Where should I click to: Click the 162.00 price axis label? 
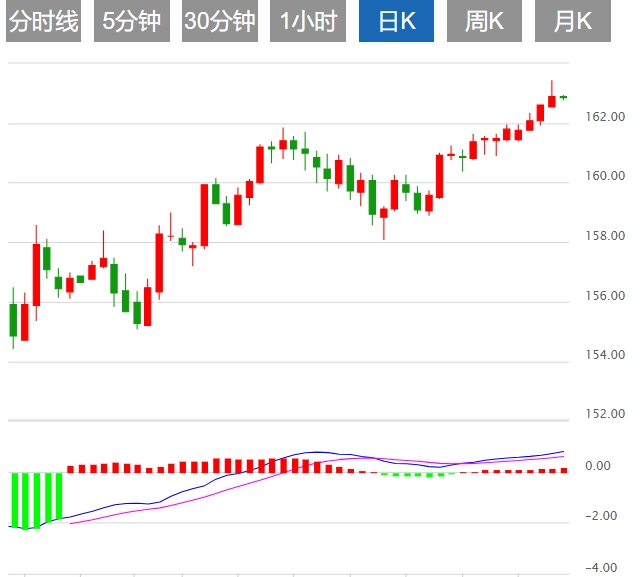coord(603,117)
